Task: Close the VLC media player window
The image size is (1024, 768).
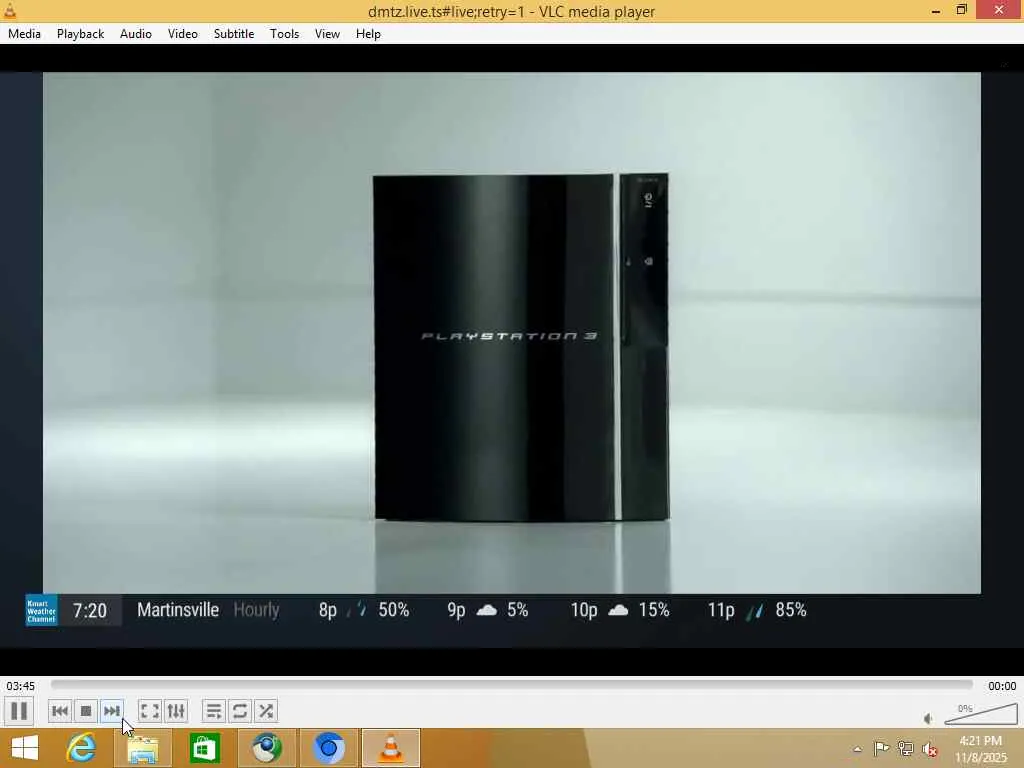Action: [x=999, y=10]
